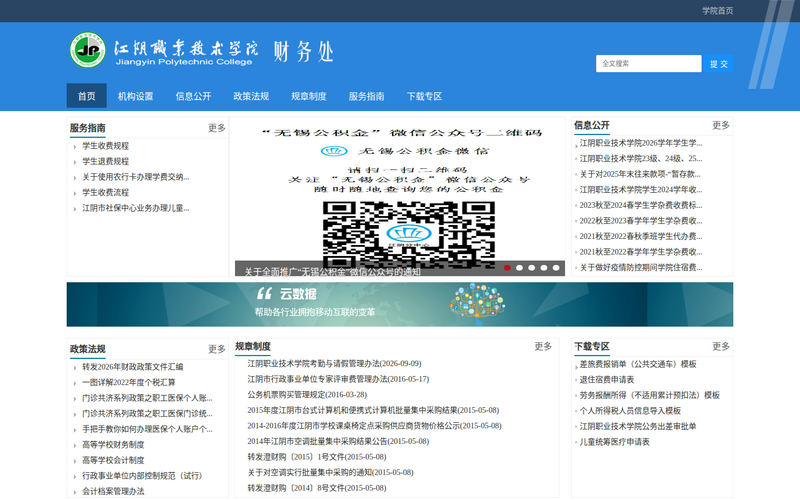
Task: Select the first red carousel dot
Action: pyautogui.click(x=507, y=268)
